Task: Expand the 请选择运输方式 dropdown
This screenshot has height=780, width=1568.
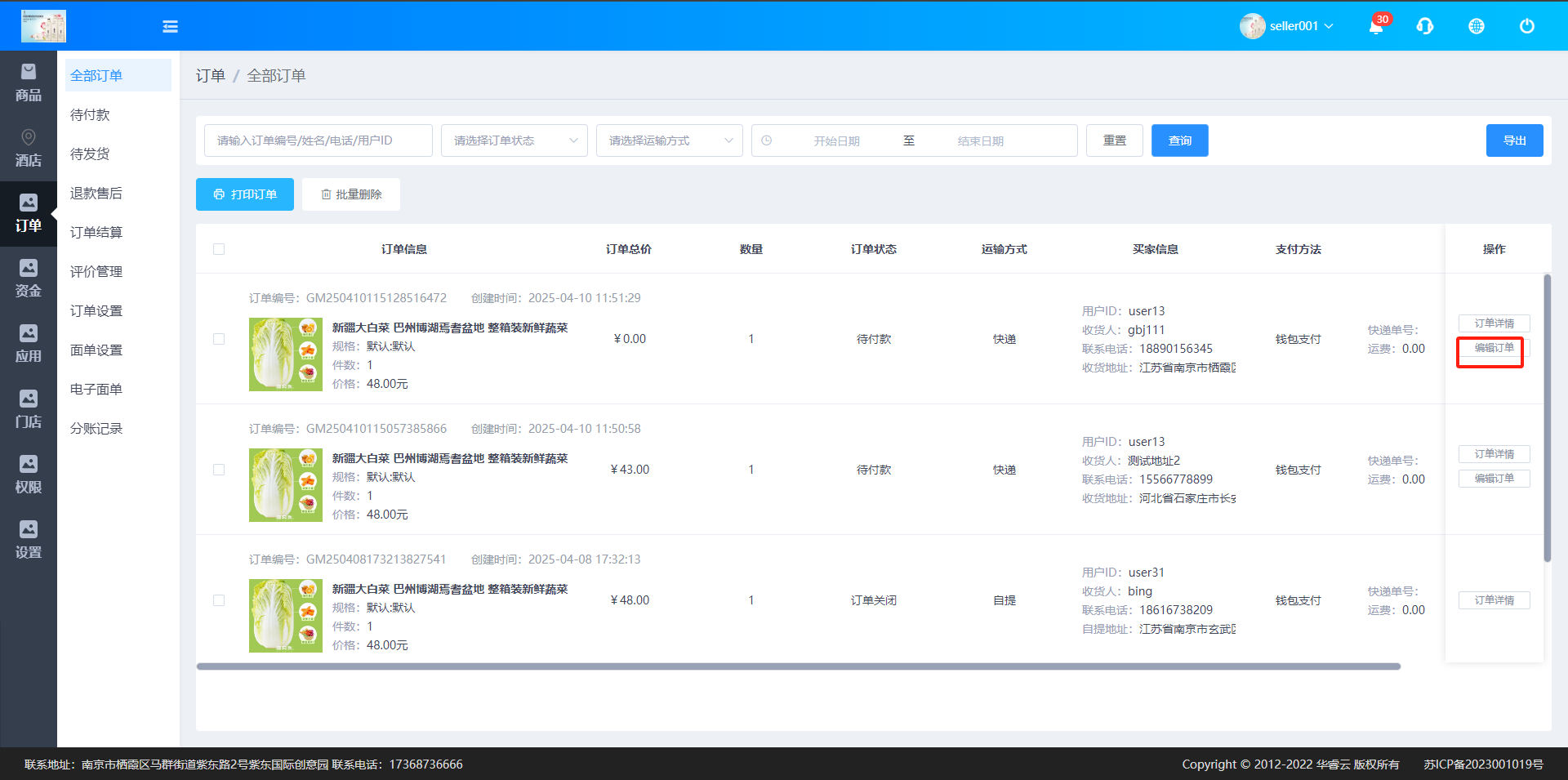Action: pyautogui.click(x=670, y=140)
